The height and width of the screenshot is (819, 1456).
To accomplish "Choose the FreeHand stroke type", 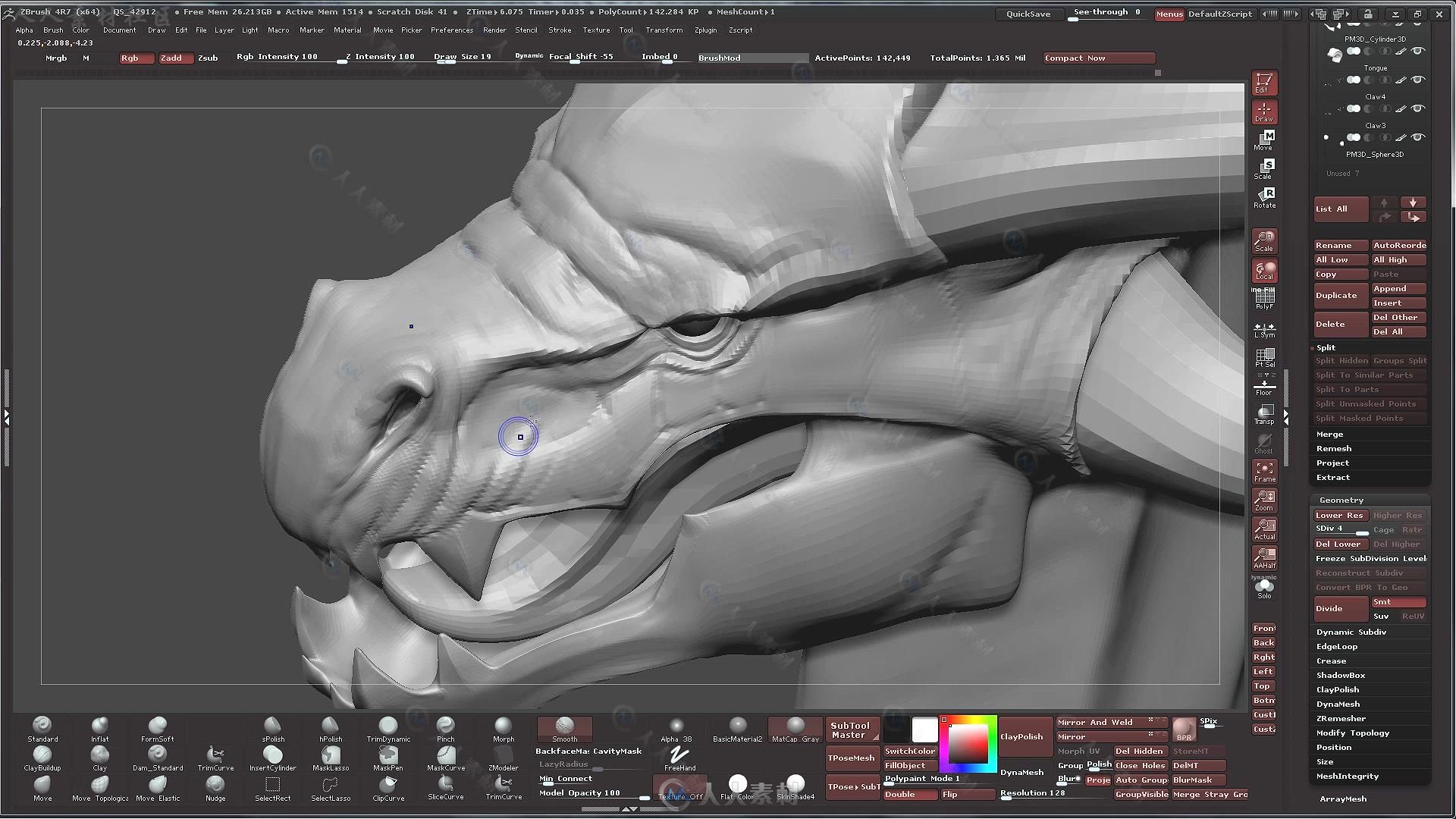I will (x=679, y=758).
